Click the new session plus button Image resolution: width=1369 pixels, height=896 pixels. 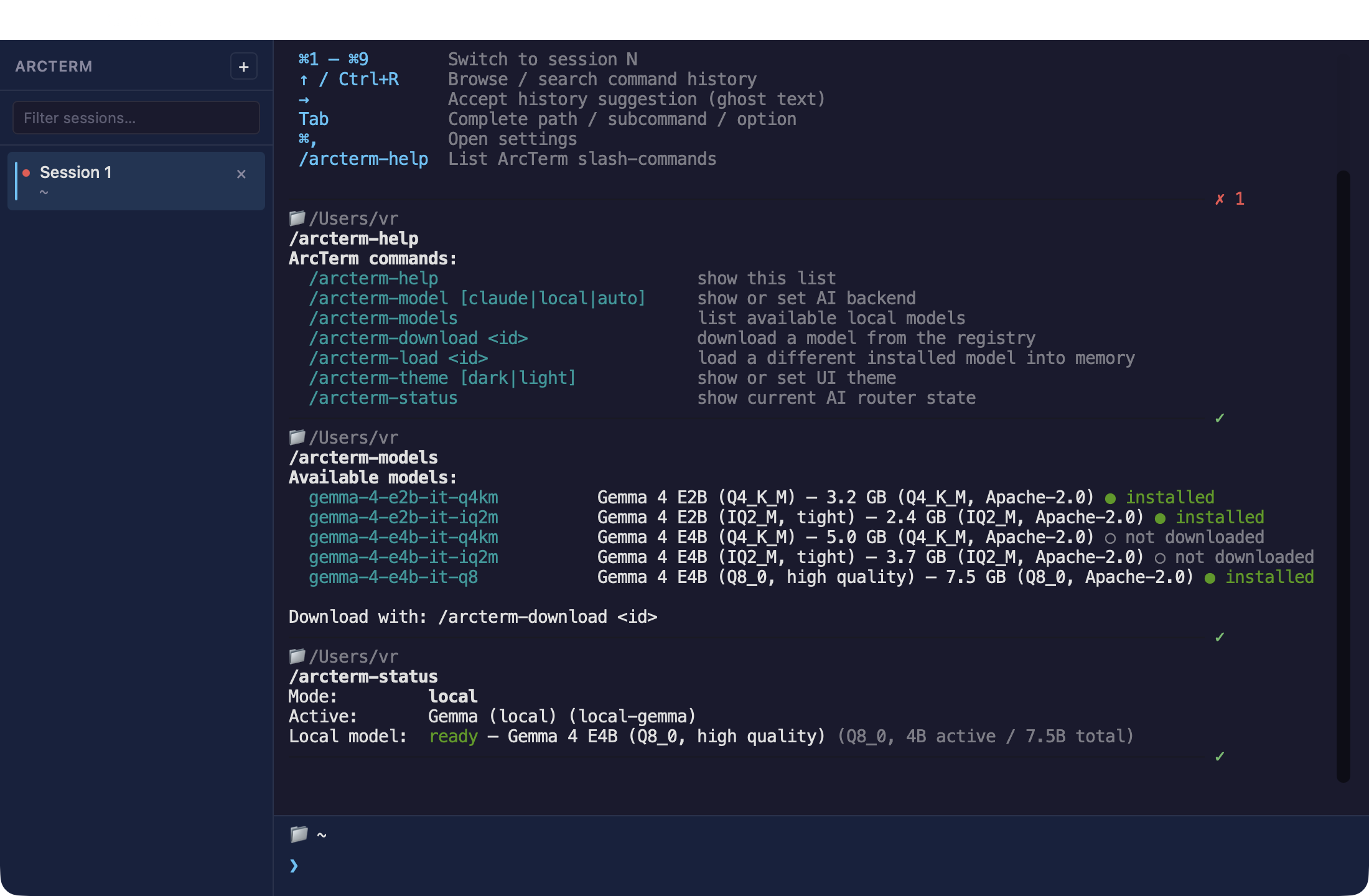[243, 67]
